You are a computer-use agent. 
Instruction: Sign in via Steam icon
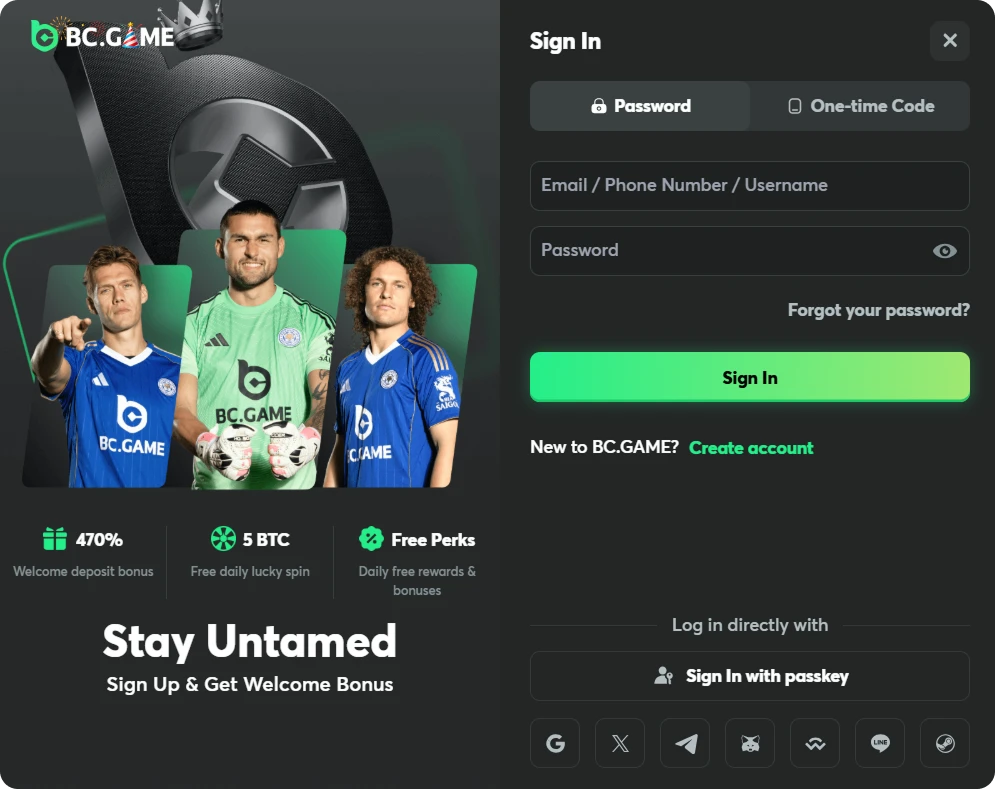945,743
